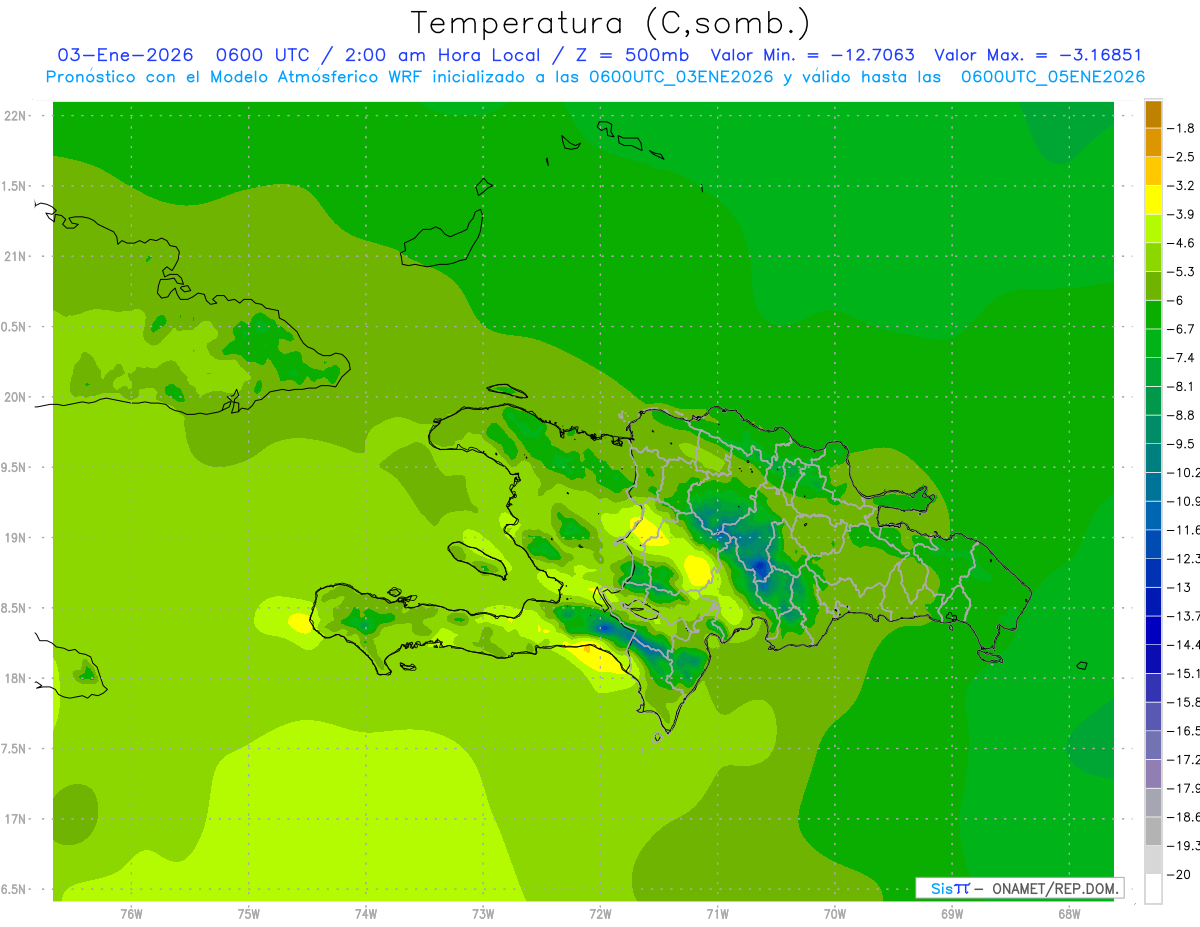Click the "75W" longitude axis label
The height and width of the screenshot is (927, 1200).
(x=248, y=913)
